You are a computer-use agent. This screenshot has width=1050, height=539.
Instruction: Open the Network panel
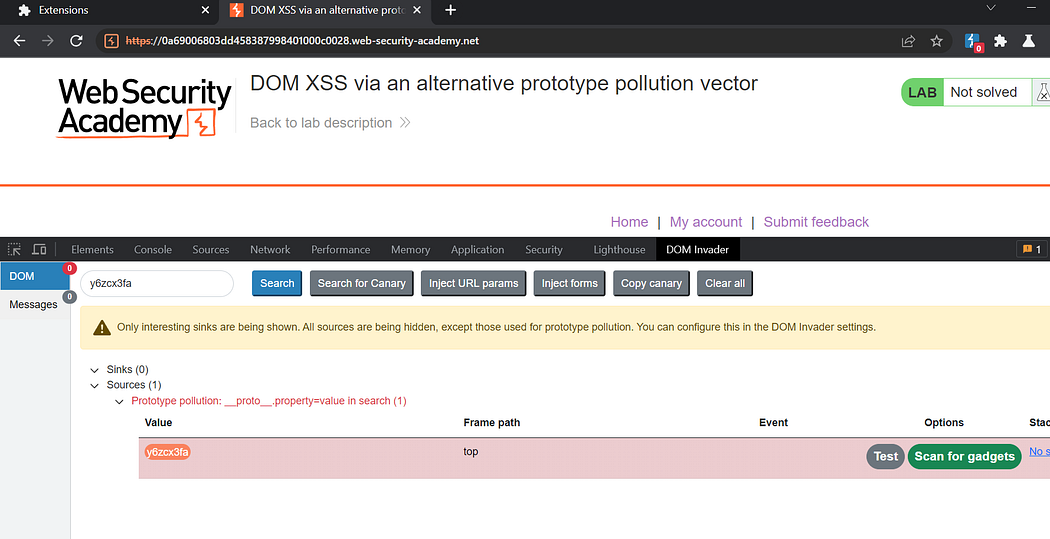pos(271,249)
